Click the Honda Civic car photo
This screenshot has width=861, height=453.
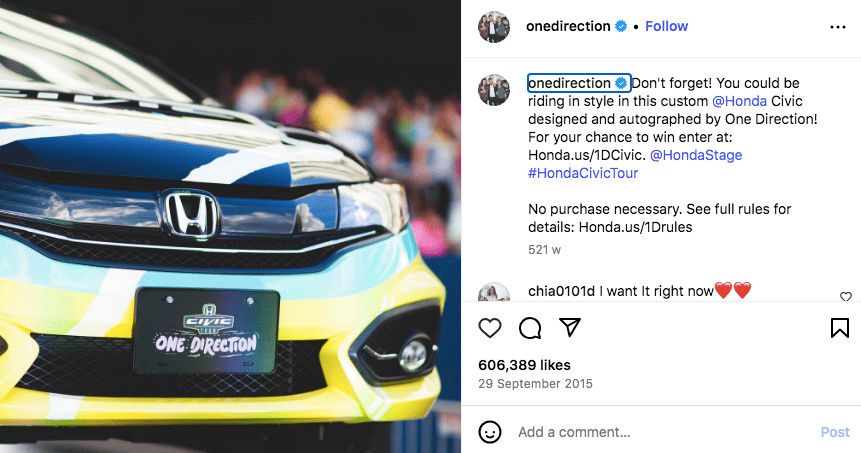[x=230, y=226]
